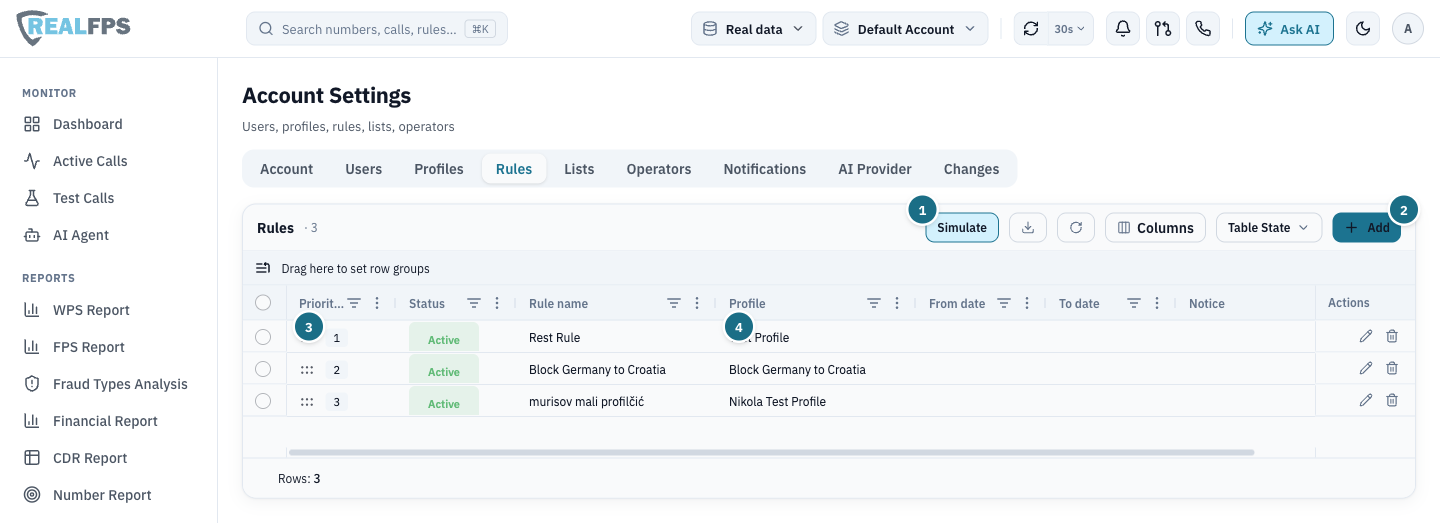Open filter for From date column

coord(1004,303)
